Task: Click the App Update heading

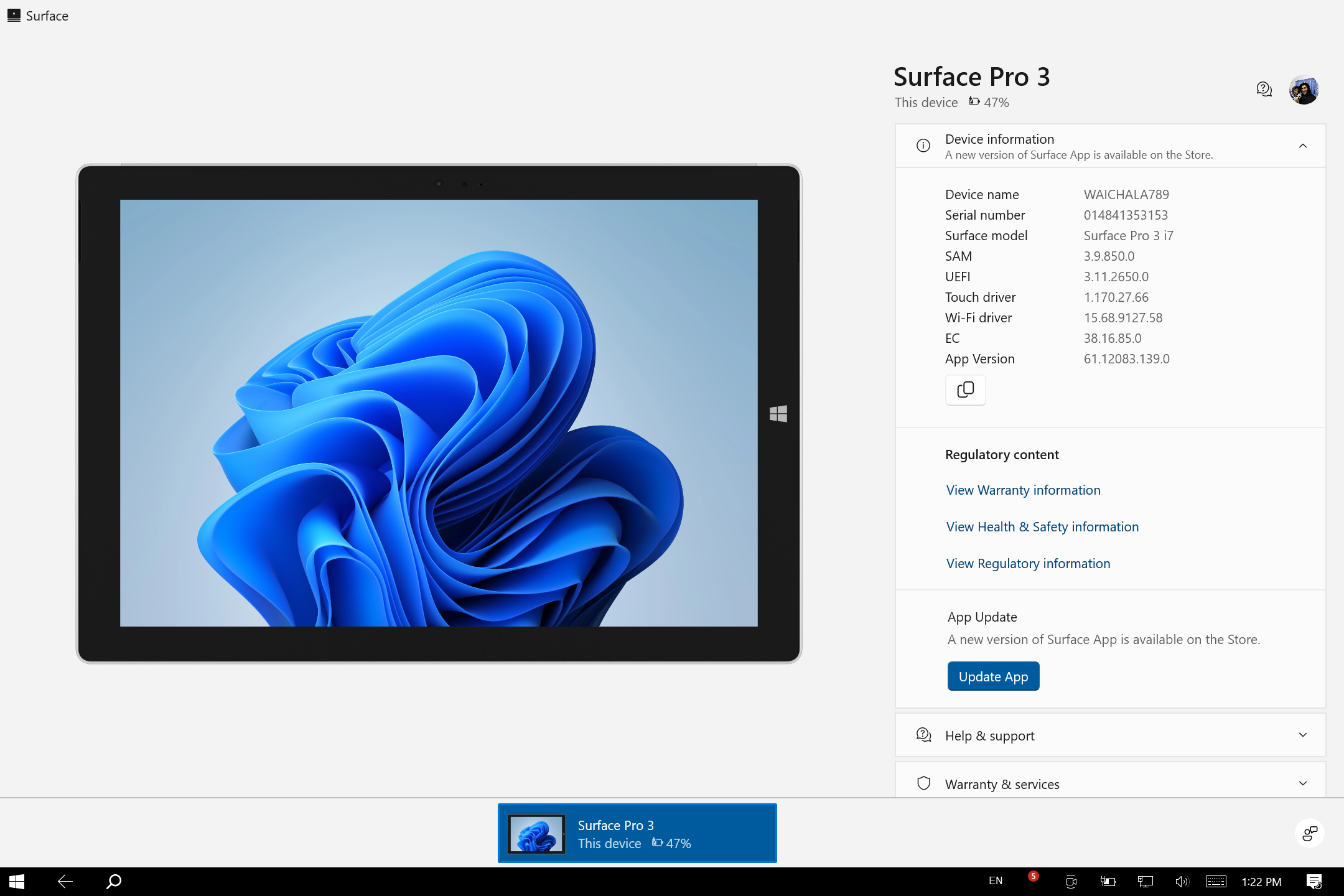Action: pyautogui.click(x=982, y=617)
